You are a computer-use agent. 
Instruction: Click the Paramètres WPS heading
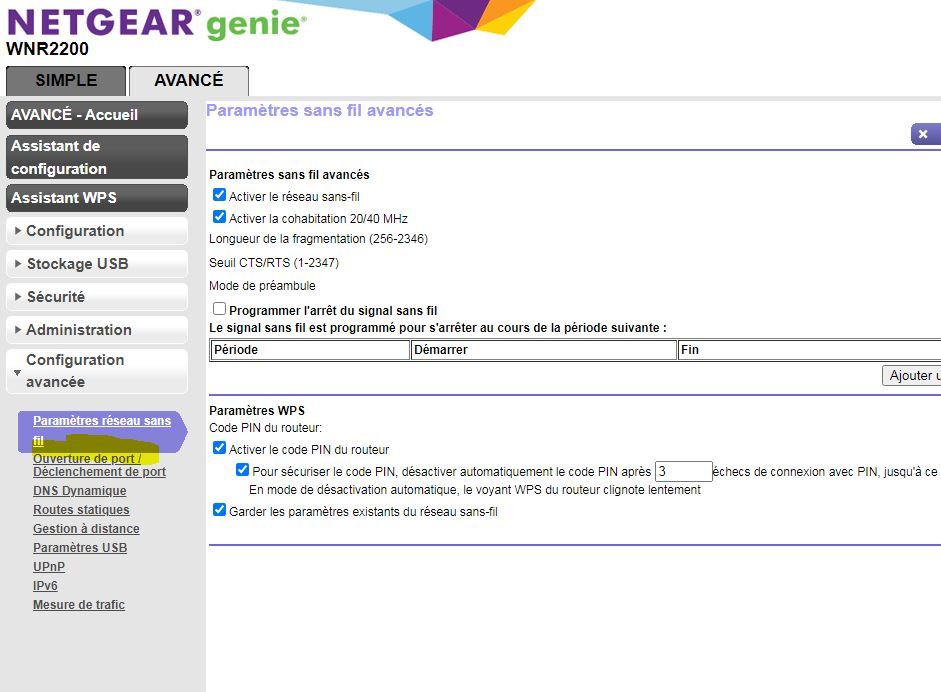[257, 411]
